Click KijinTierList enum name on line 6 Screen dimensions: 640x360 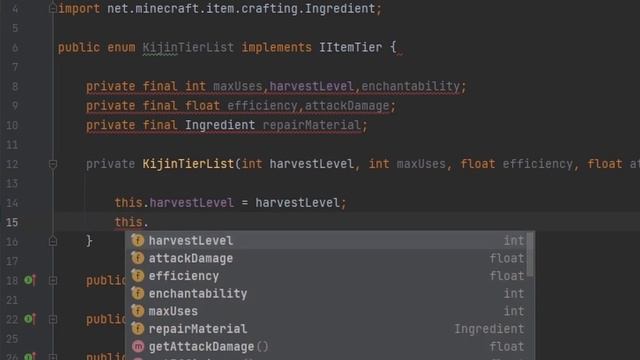click(x=188, y=47)
